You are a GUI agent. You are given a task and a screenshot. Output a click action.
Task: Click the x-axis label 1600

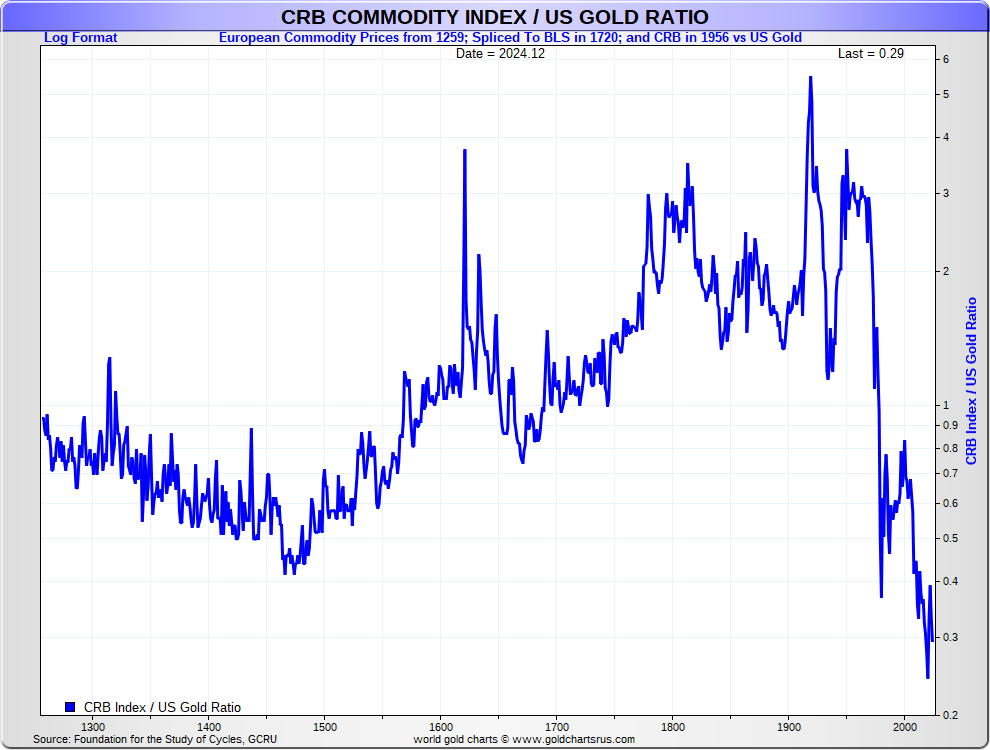[441, 727]
